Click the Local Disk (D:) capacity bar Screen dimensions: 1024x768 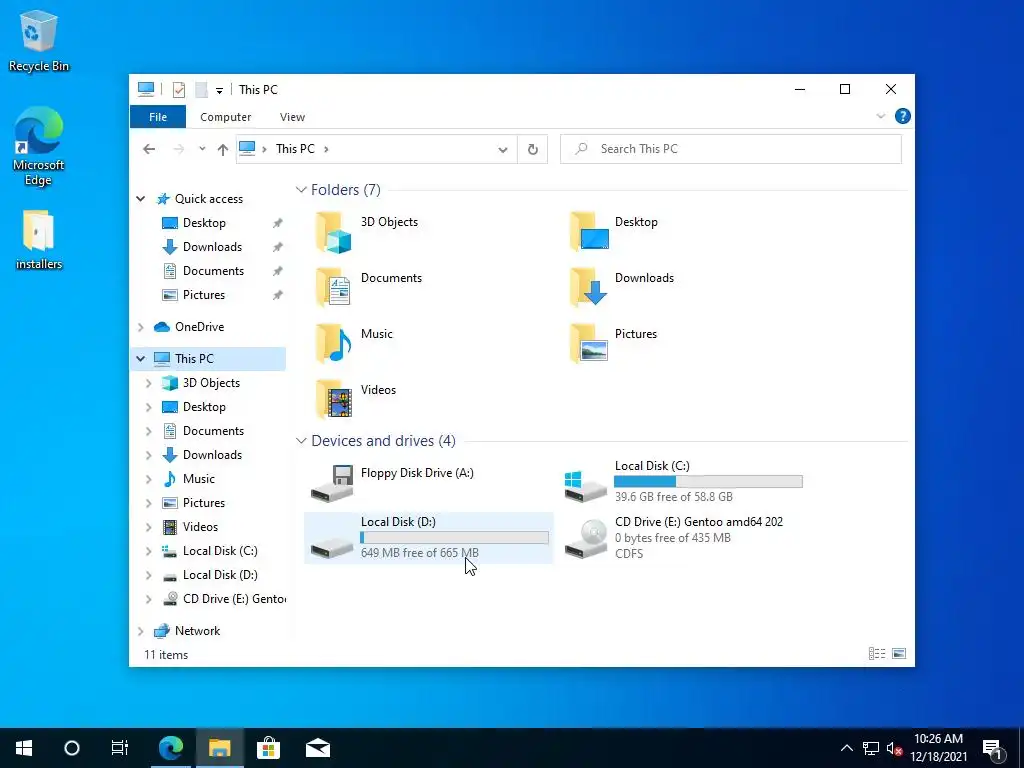454,537
